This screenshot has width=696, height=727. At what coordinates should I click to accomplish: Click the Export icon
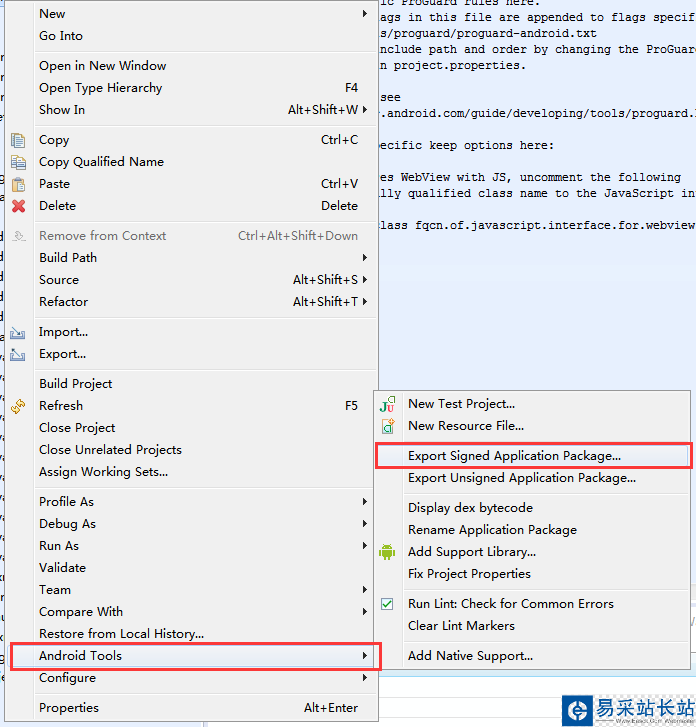pos(18,355)
